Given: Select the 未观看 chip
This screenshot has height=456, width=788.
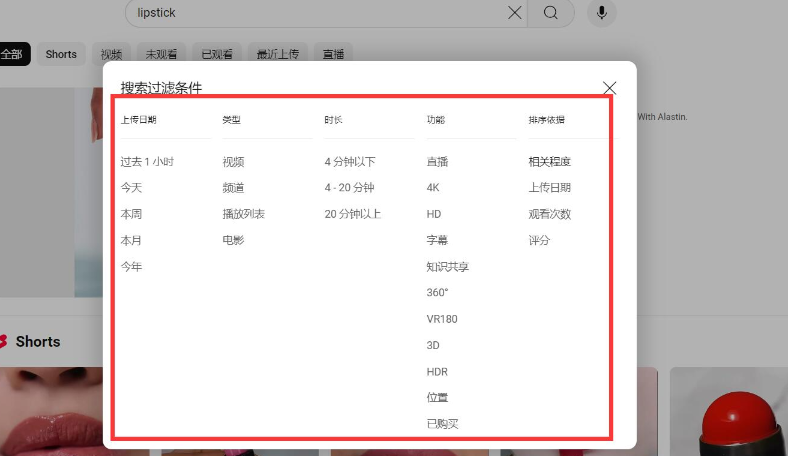Looking at the screenshot, I should (161, 54).
